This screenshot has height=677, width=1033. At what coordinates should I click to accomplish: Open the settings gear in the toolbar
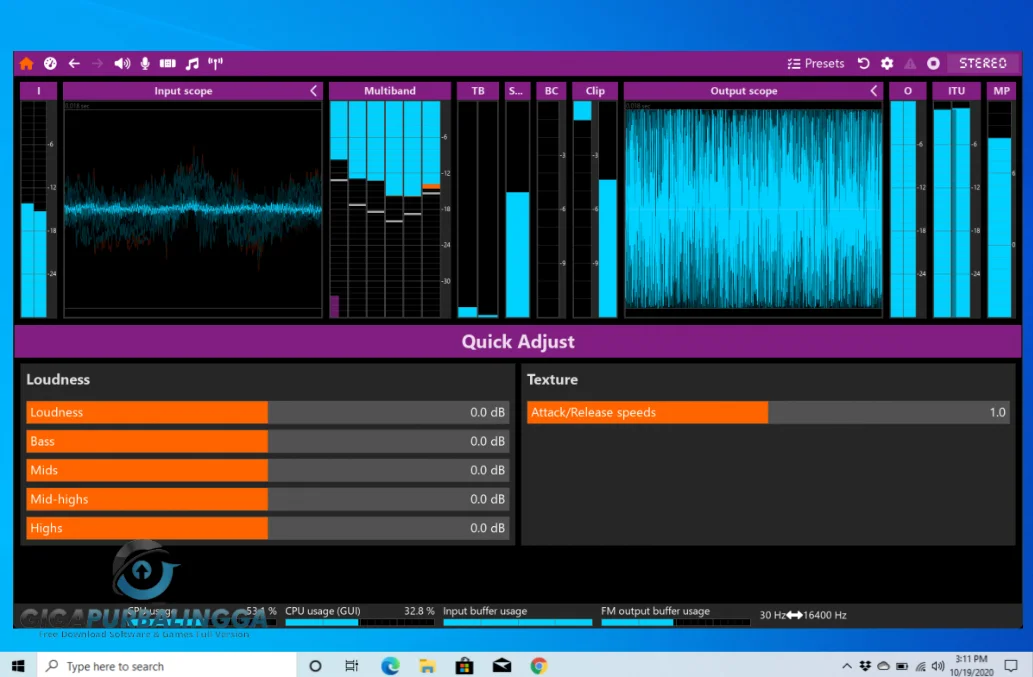pos(887,63)
